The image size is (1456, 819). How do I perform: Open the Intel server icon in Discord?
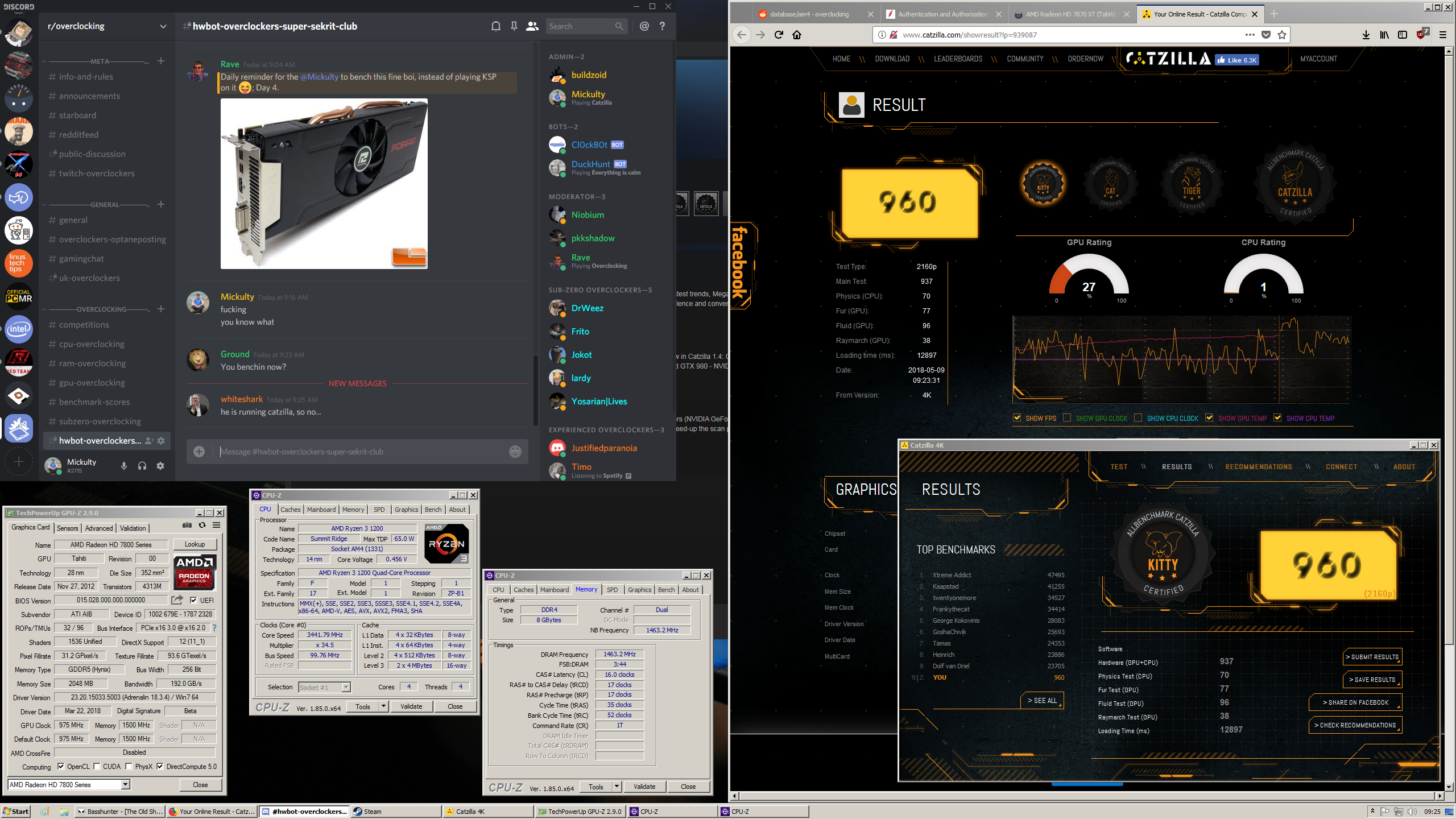pos(19,329)
